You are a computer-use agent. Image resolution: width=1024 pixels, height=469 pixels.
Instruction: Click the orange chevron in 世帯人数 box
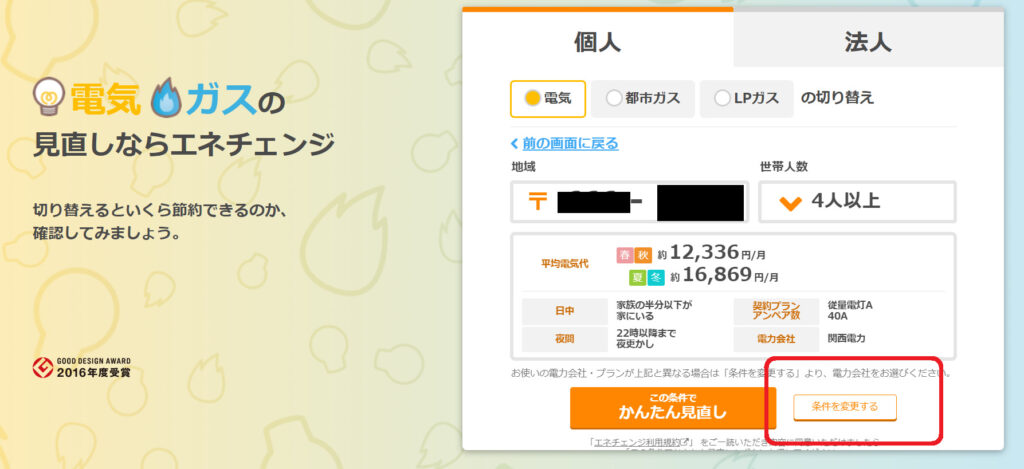[x=790, y=202]
